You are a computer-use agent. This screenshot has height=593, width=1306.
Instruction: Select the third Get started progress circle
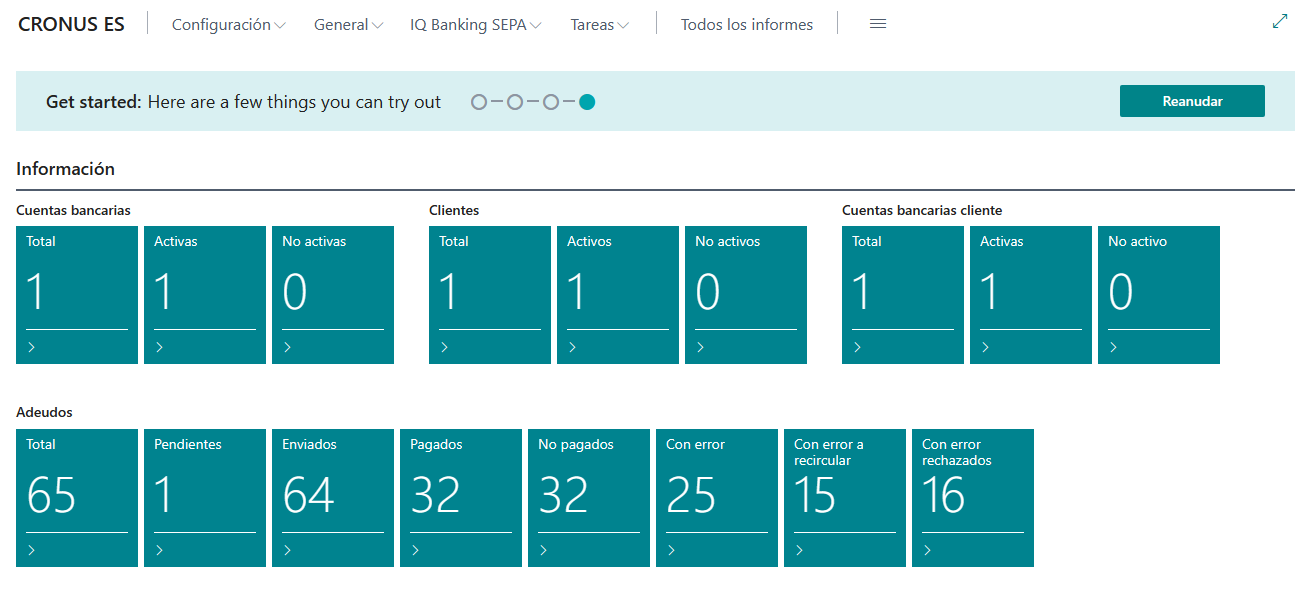tap(551, 102)
